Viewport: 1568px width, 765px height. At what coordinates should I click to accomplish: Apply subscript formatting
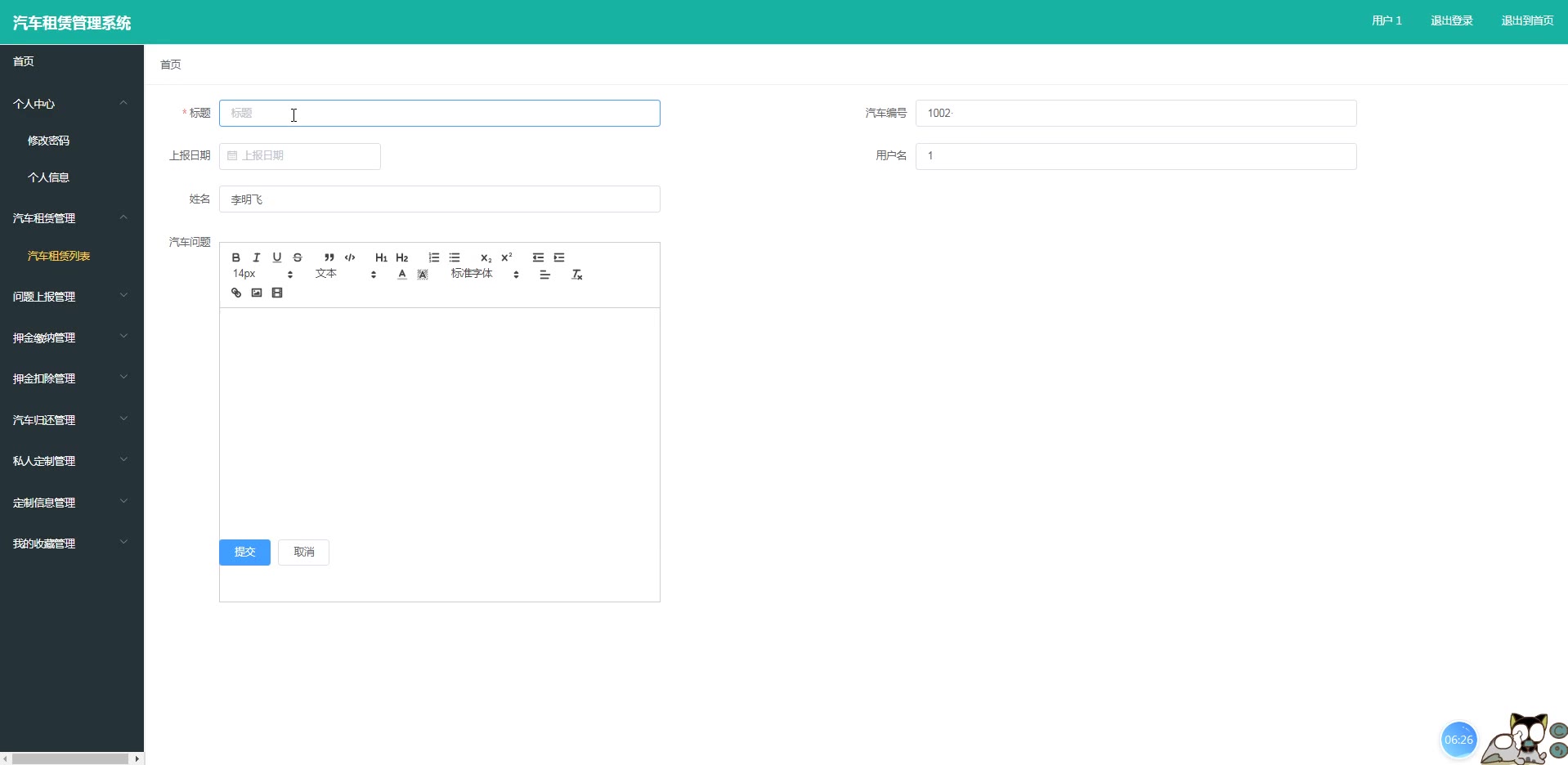pos(486,257)
